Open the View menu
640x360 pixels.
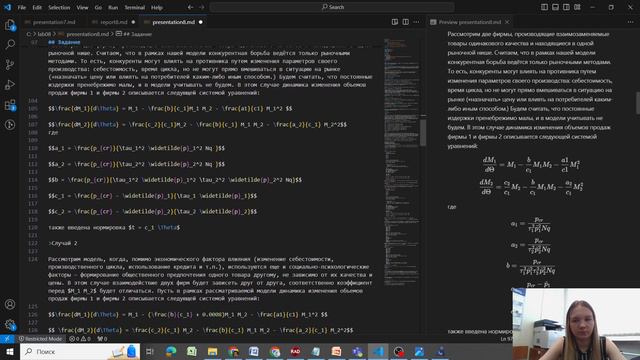coord(82,7)
